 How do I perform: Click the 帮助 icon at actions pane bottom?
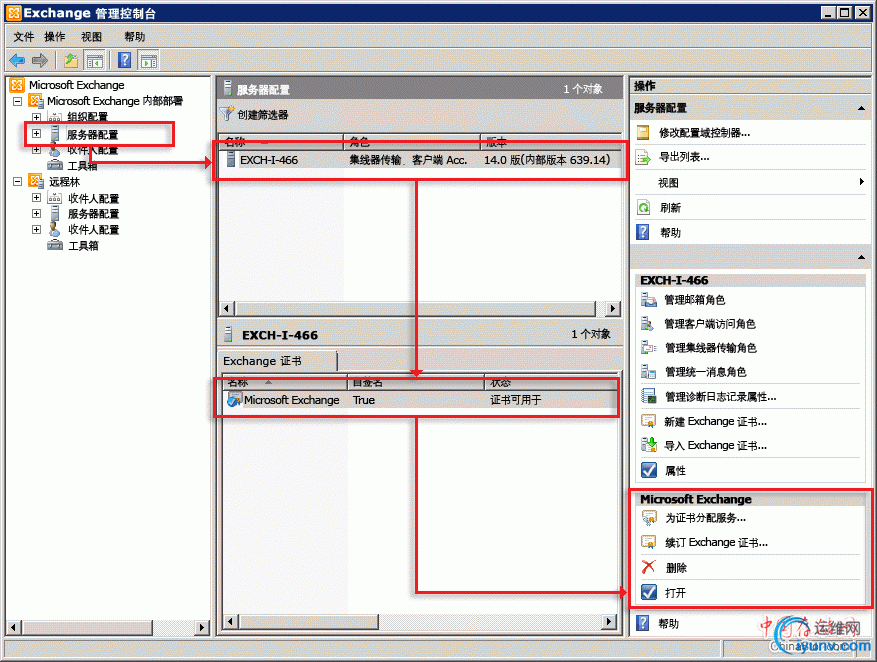tap(643, 623)
